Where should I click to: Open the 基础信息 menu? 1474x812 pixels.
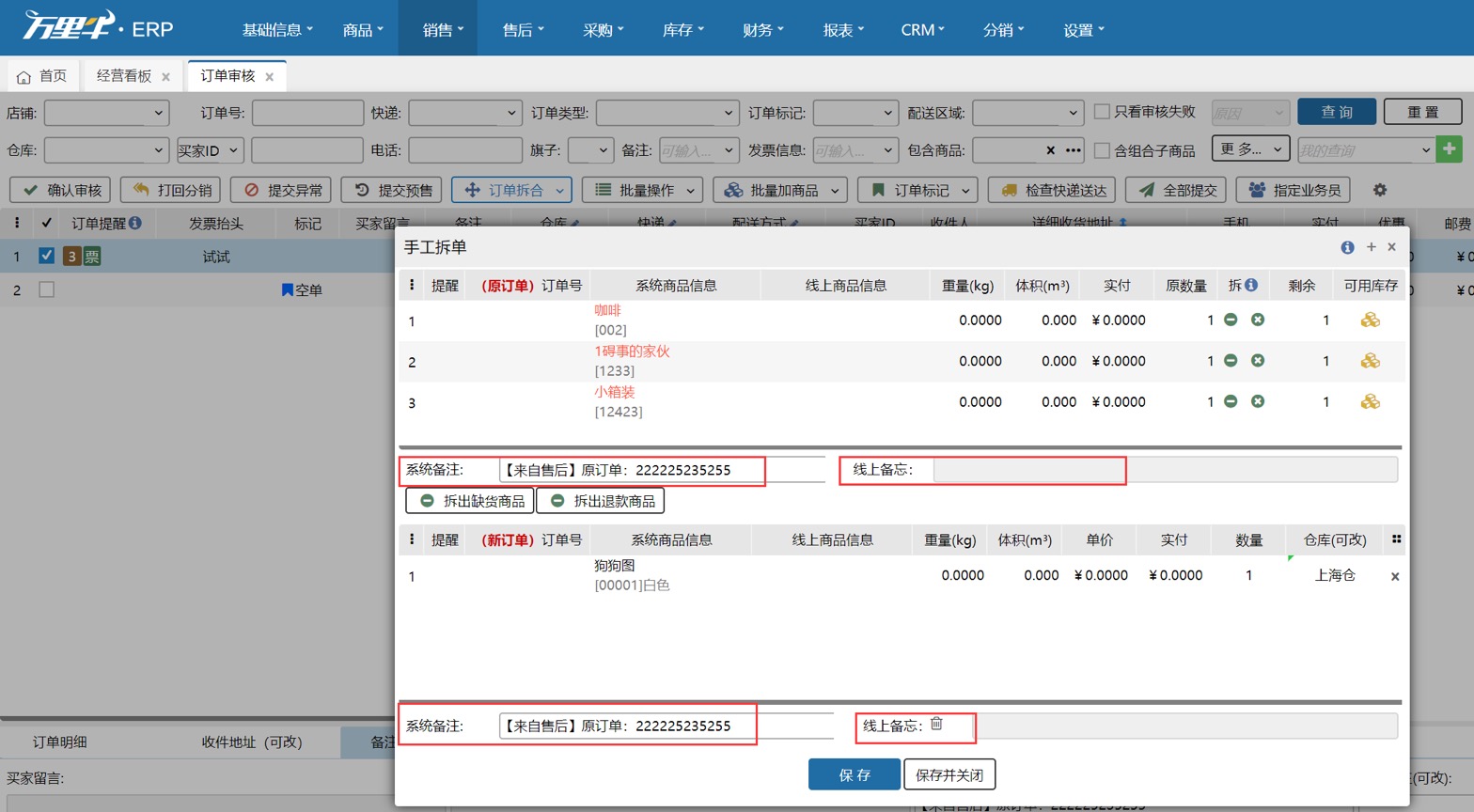[x=277, y=30]
